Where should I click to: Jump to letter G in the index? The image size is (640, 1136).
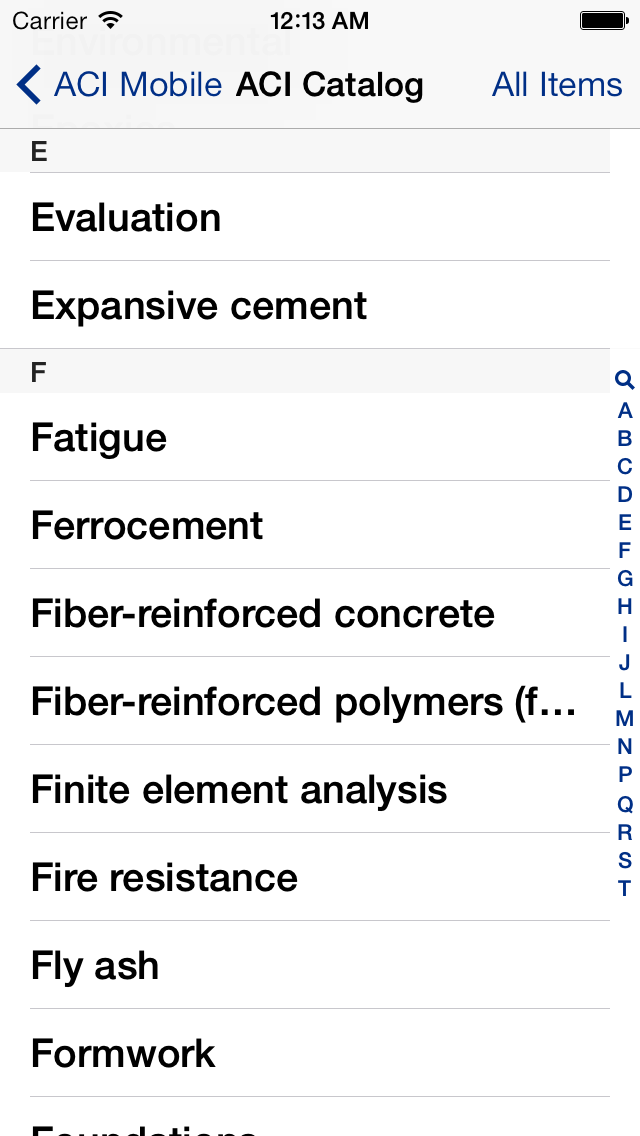(x=624, y=578)
